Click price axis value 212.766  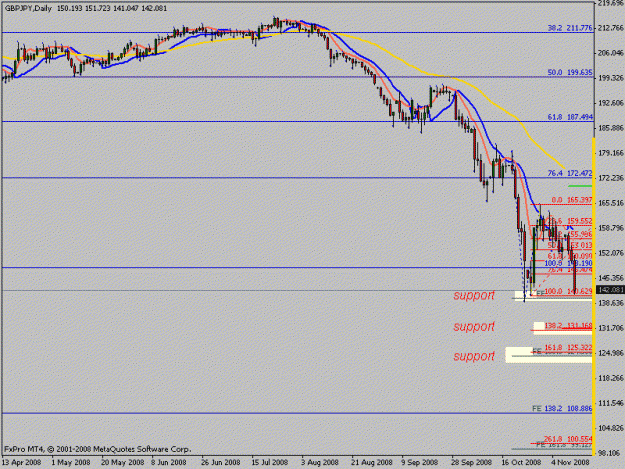pyautogui.click(x=611, y=27)
